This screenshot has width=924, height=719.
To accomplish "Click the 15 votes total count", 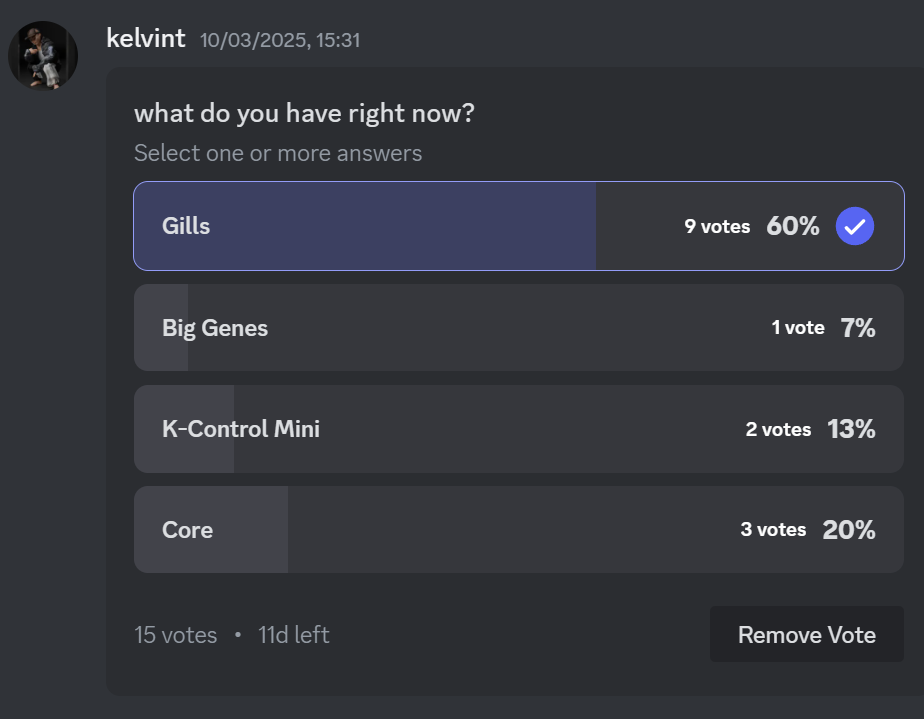I will pyautogui.click(x=176, y=635).
